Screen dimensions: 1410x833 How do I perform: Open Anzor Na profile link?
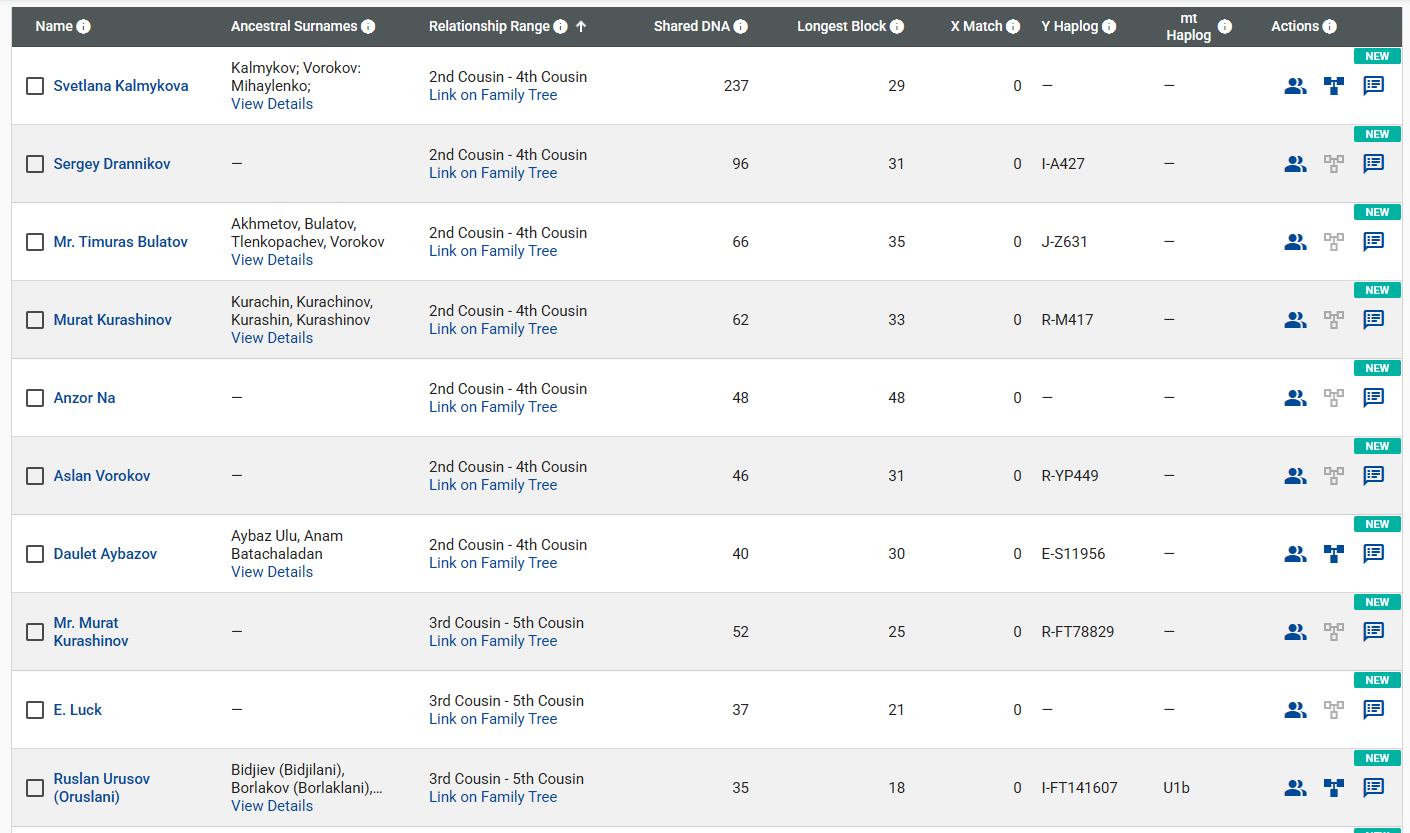click(85, 398)
